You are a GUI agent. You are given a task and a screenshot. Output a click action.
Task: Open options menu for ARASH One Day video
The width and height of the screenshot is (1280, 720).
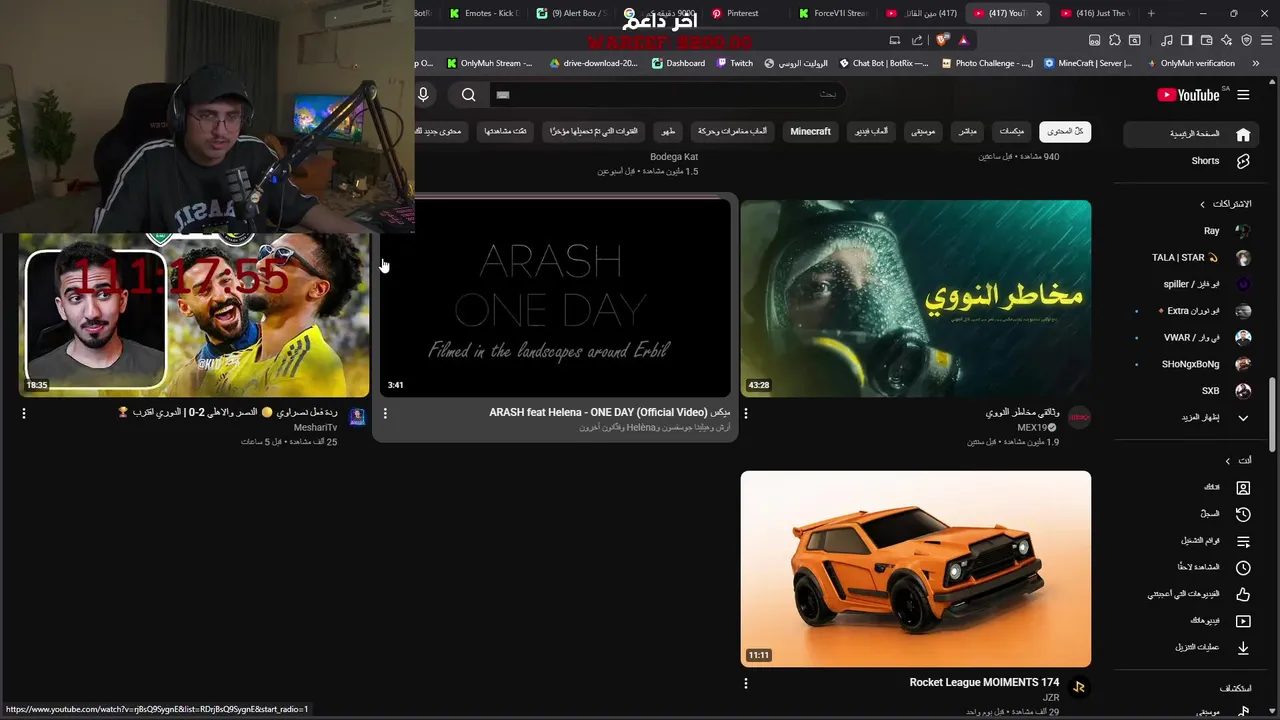(x=385, y=413)
